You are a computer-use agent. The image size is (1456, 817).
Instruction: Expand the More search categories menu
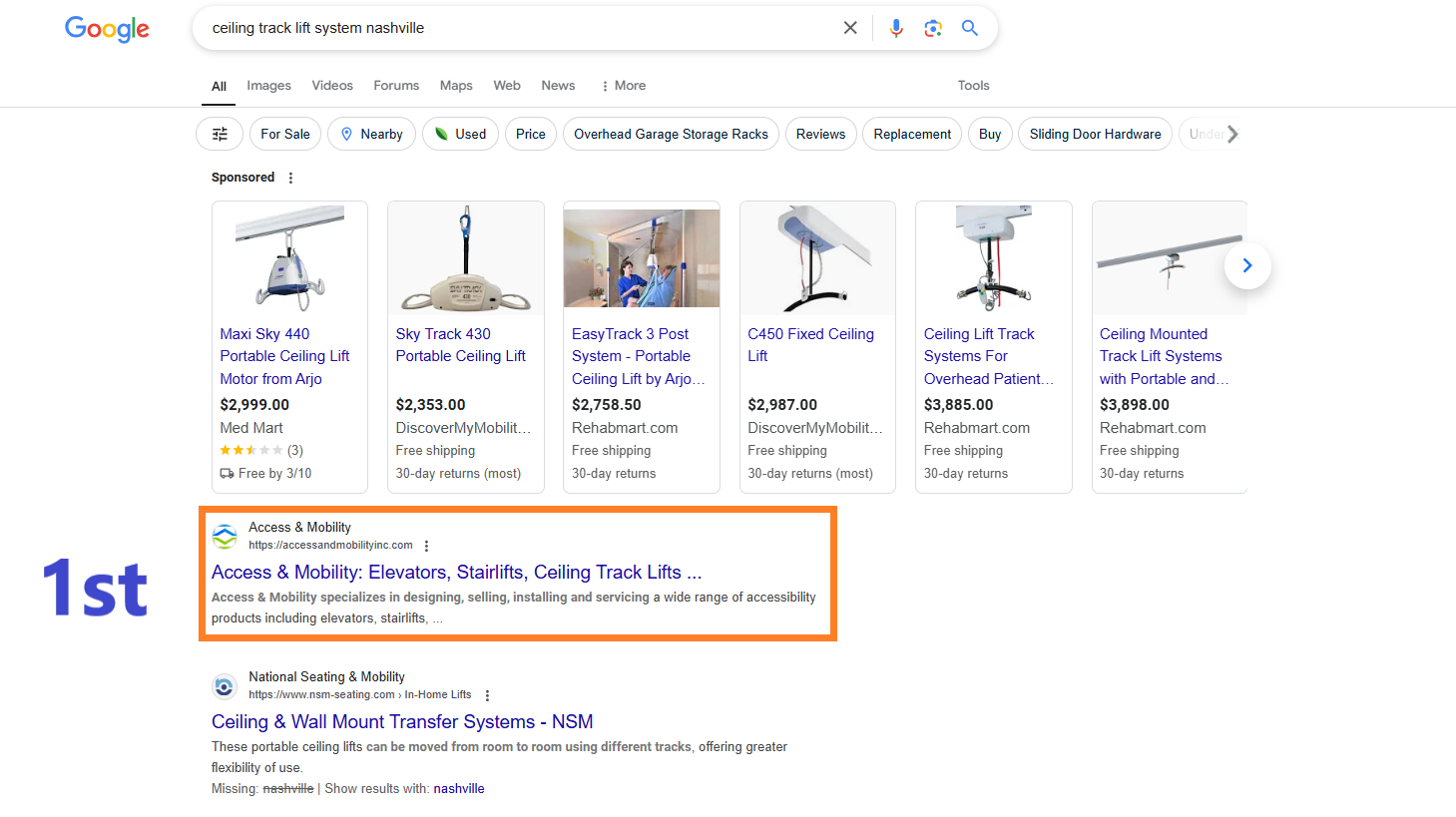(624, 86)
